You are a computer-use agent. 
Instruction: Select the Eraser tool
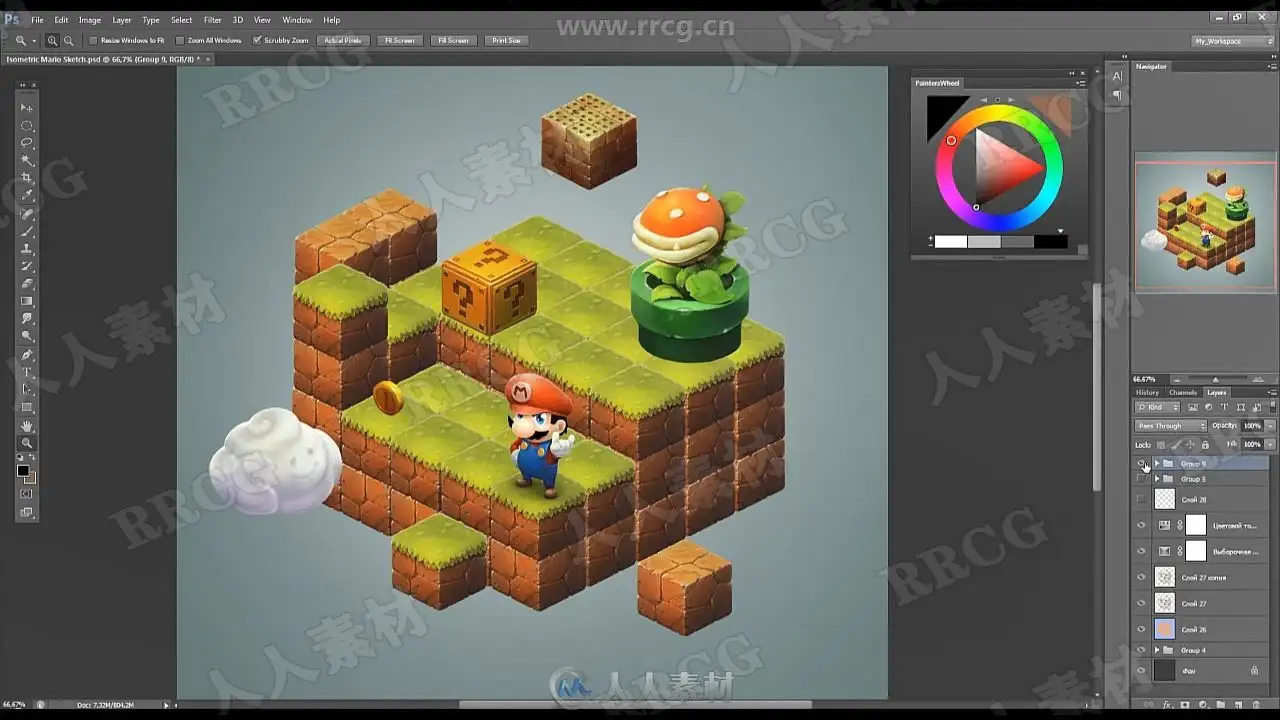(x=27, y=284)
